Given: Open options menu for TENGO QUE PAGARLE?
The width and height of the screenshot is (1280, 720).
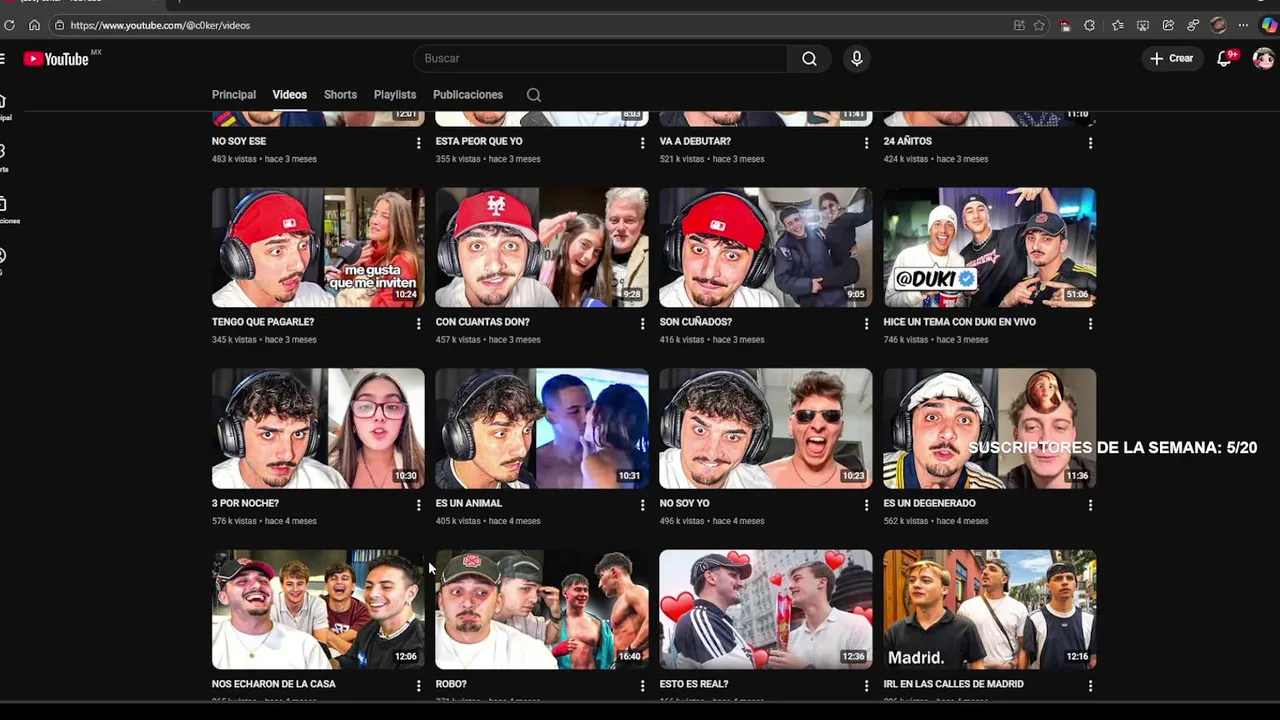Looking at the screenshot, I should tap(418, 324).
